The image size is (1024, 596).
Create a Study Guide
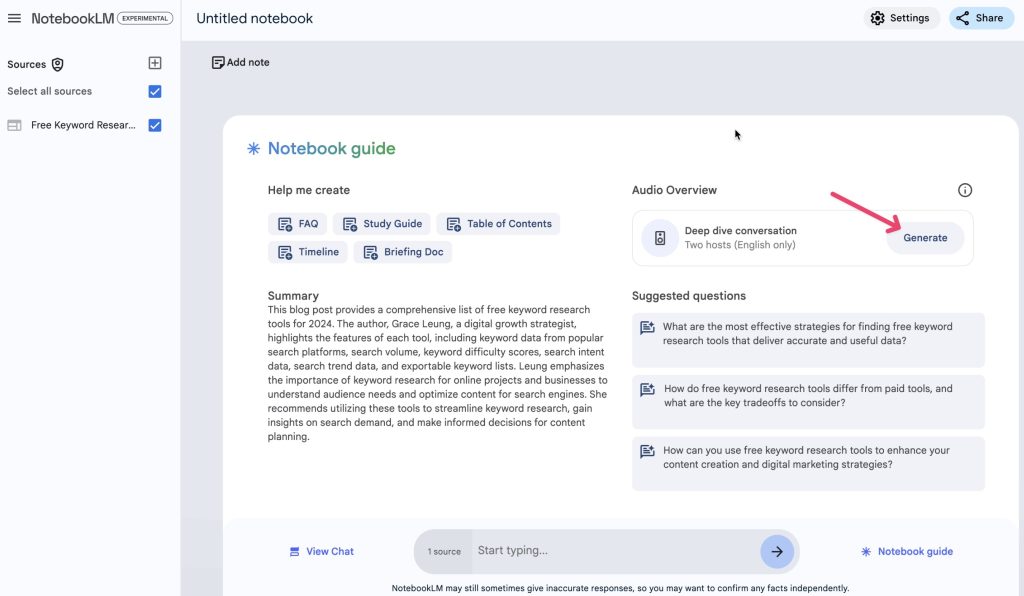click(382, 224)
